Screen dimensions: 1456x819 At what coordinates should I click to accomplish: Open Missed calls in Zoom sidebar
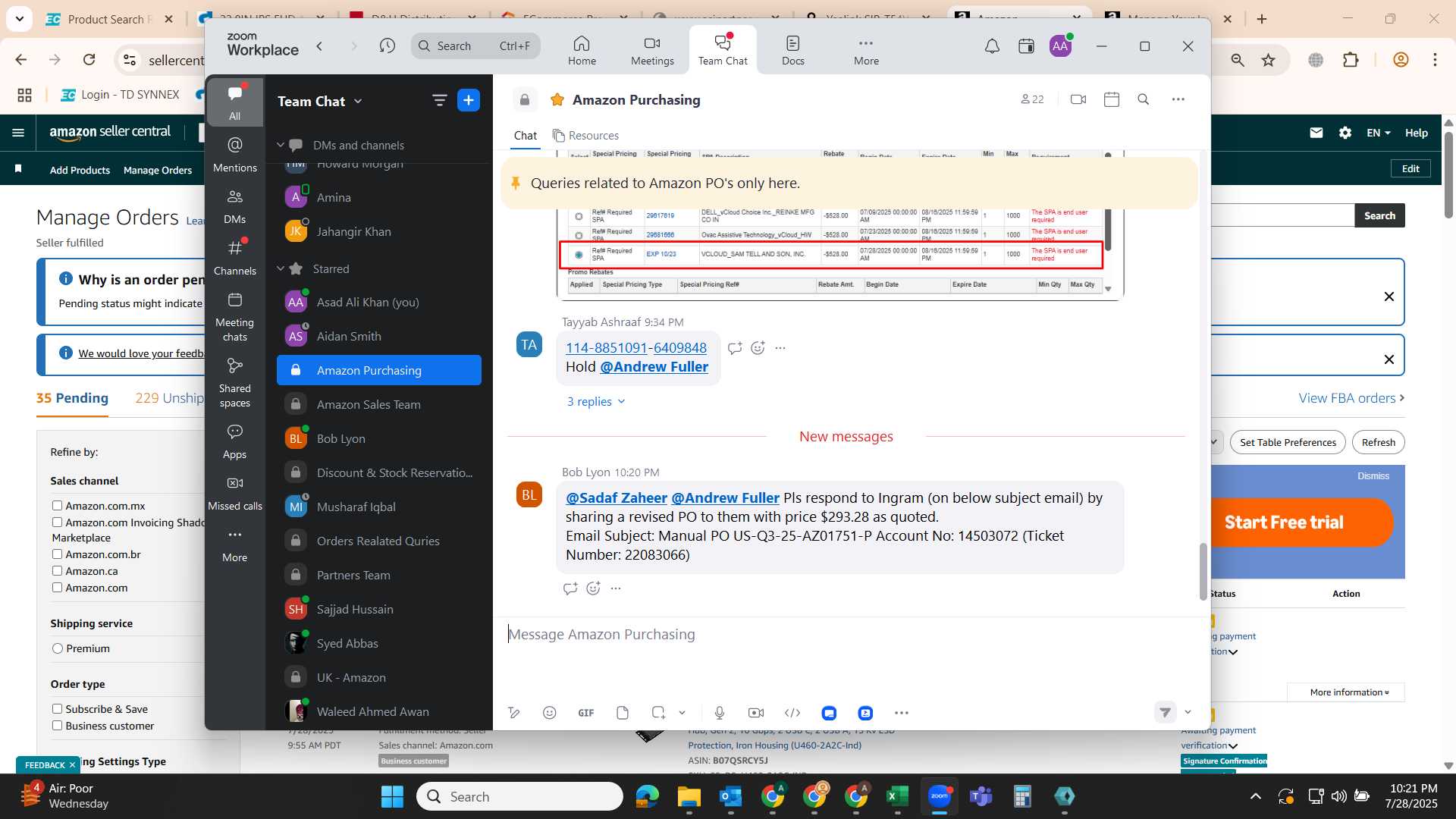tap(234, 494)
